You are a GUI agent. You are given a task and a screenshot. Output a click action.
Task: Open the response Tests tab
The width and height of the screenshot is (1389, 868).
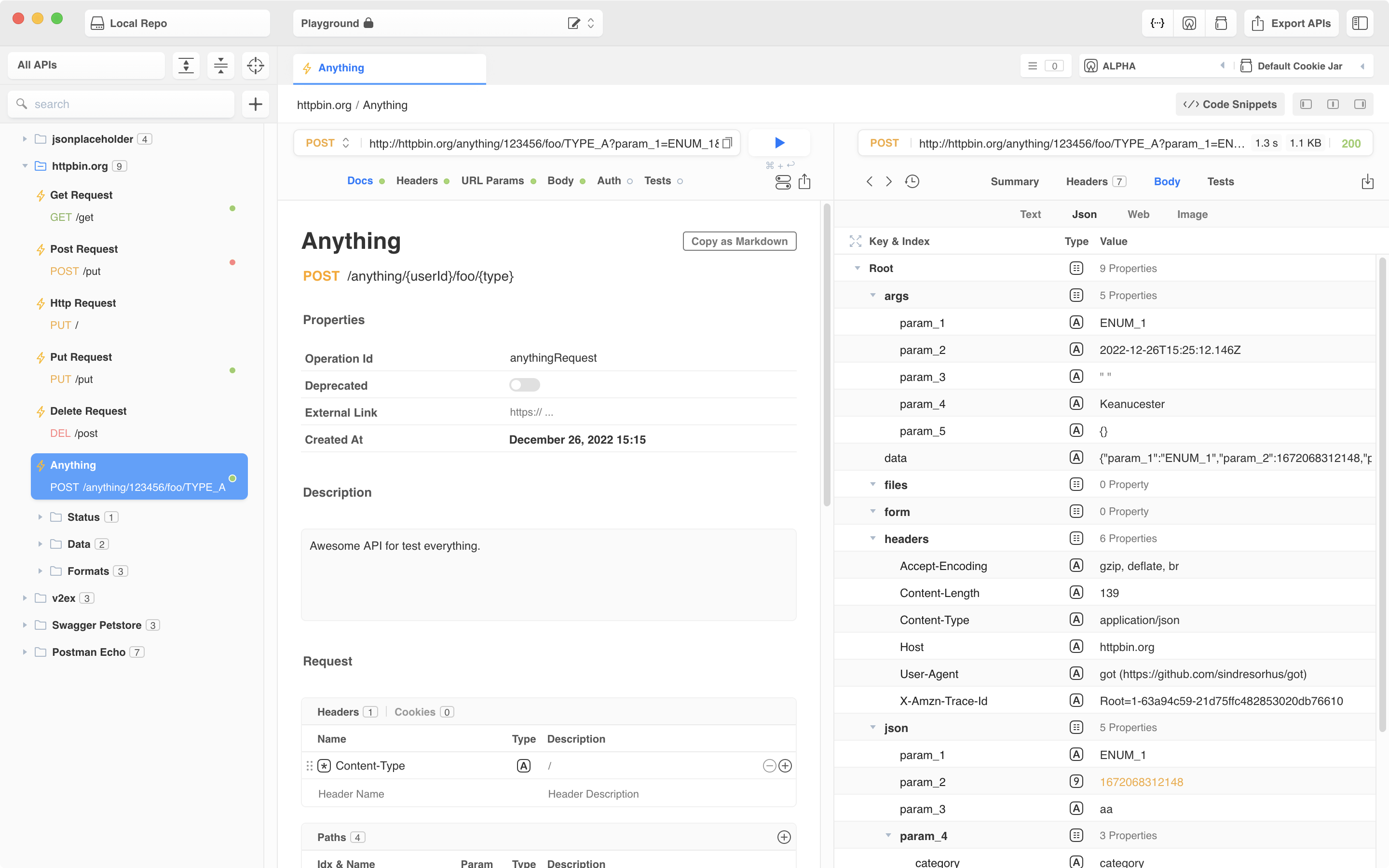coord(1220,181)
